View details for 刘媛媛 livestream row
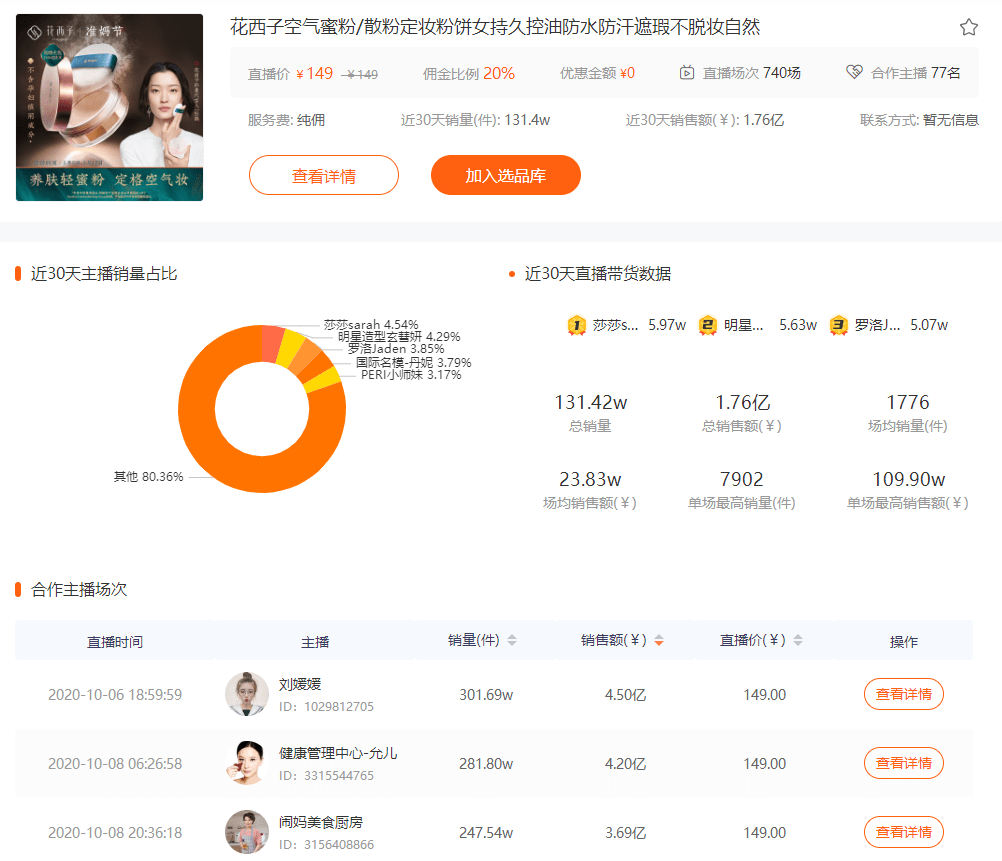 (903, 694)
